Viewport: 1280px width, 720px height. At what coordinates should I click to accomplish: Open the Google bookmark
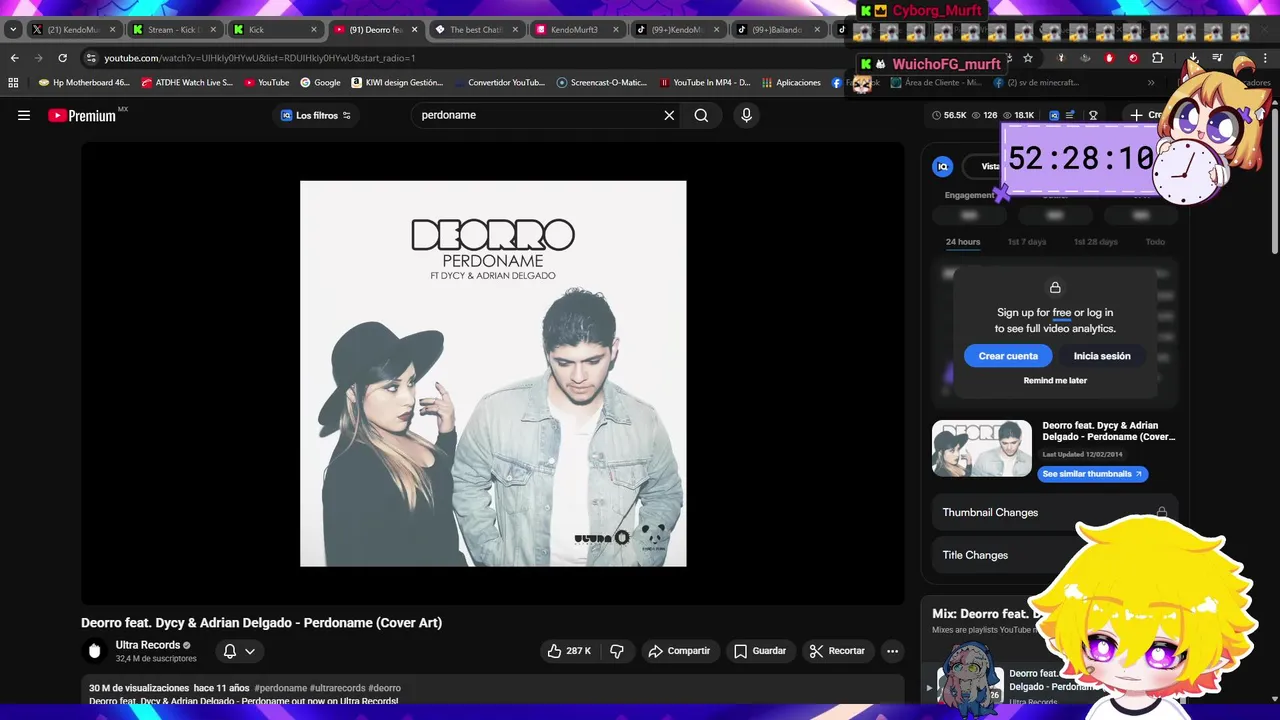pos(320,83)
